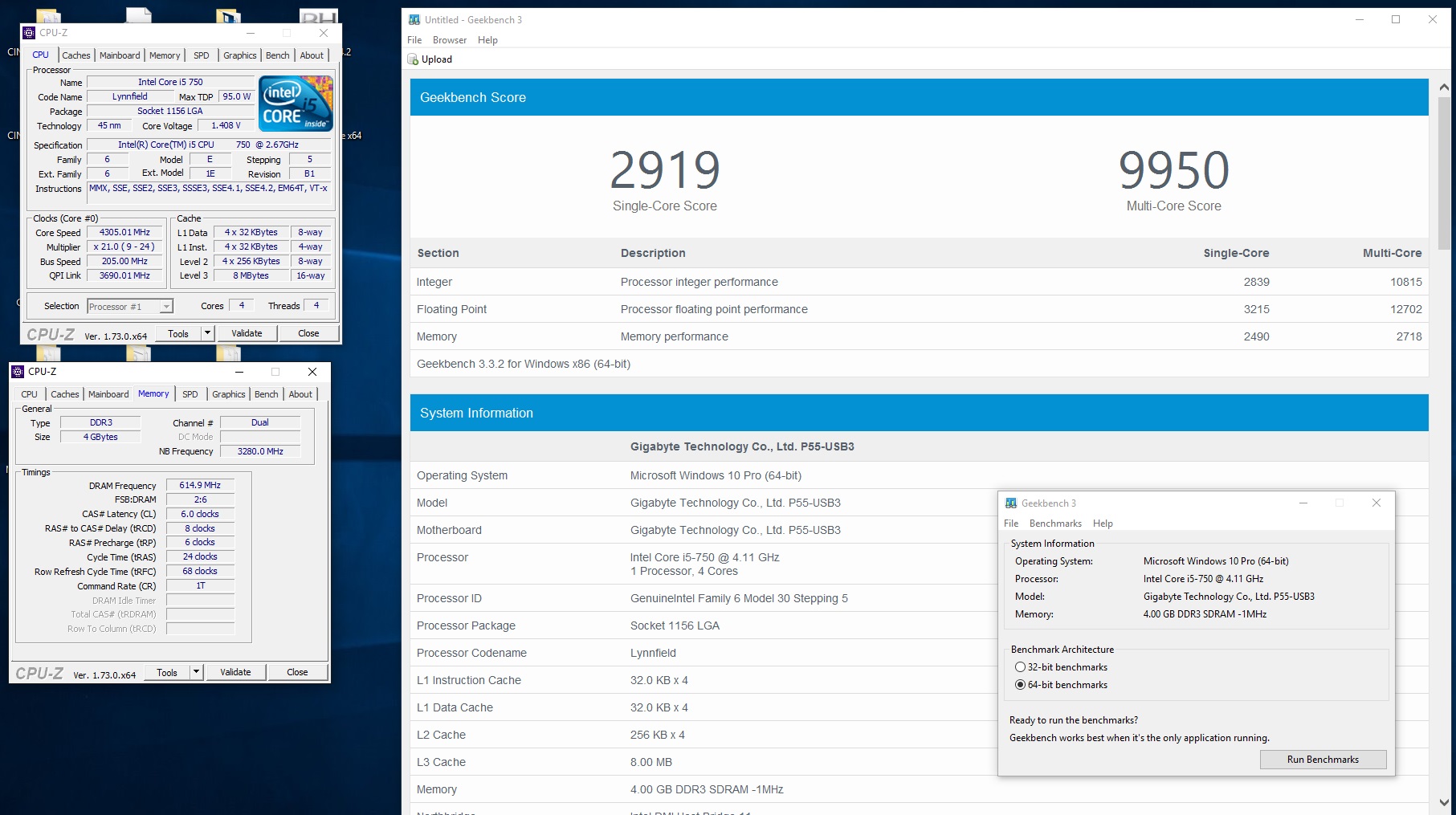The image size is (1456, 815).
Task: Switch to Graphics tab in top CPU-Z window
Action: [240, 55]
